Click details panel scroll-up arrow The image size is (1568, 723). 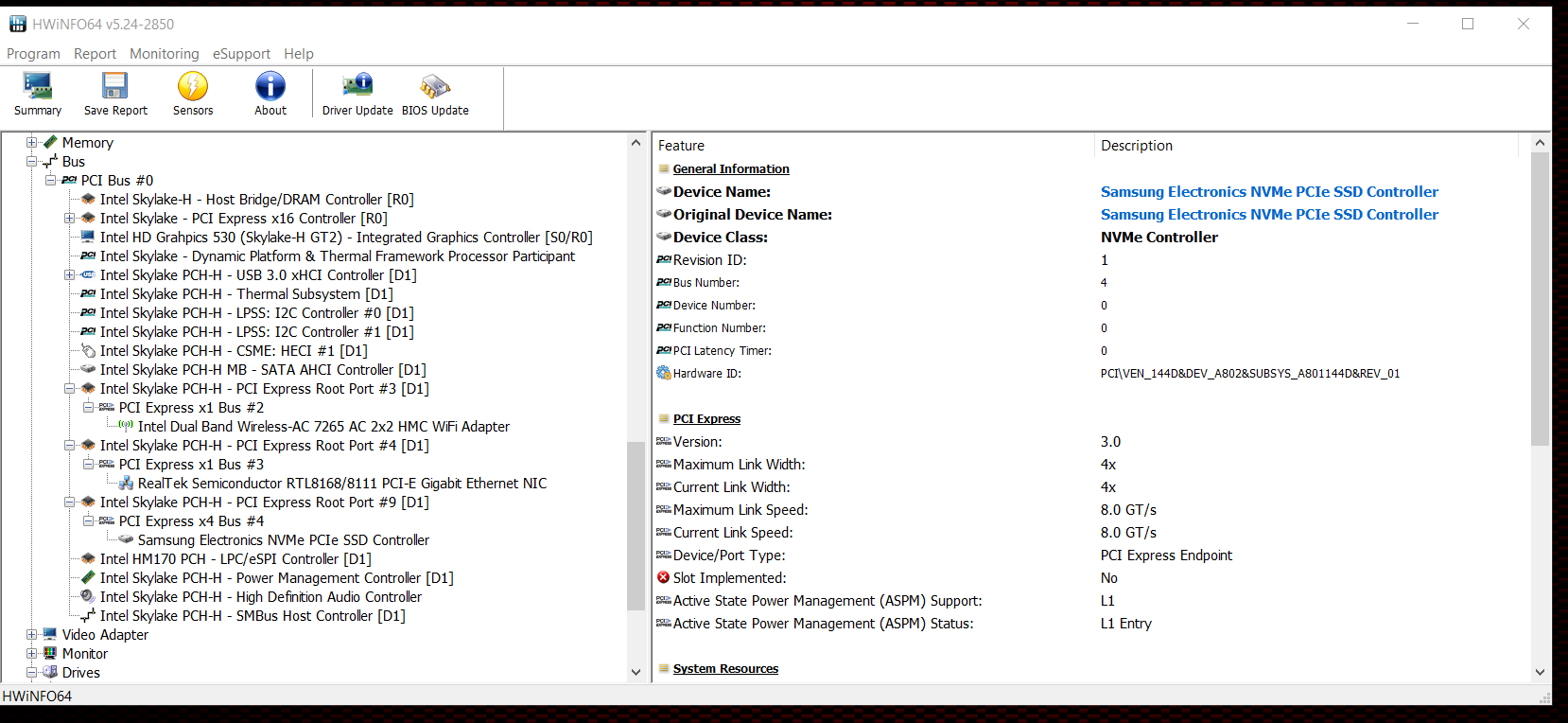[x=1540, y=143]
